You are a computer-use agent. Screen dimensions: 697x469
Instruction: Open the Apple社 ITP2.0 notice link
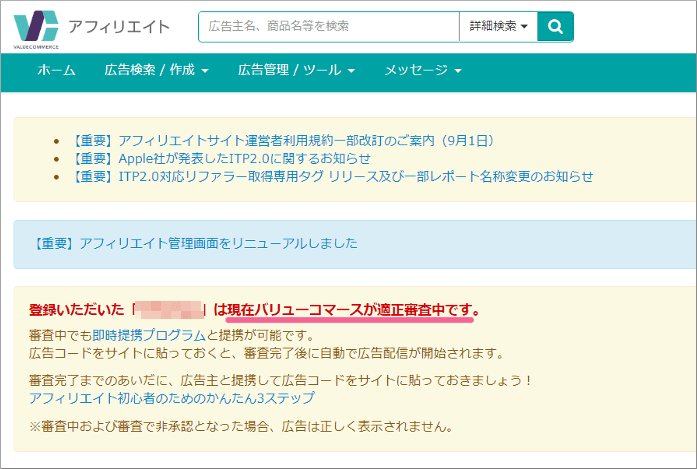(221, 158)
